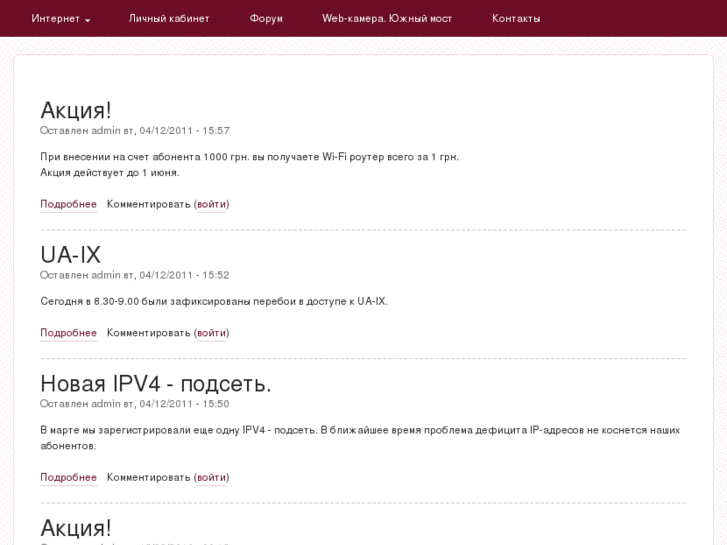This screenshot has height=545, width=727.
Task: Open Web-камера. Южный мост link
Action: click(x=387, y=19)
